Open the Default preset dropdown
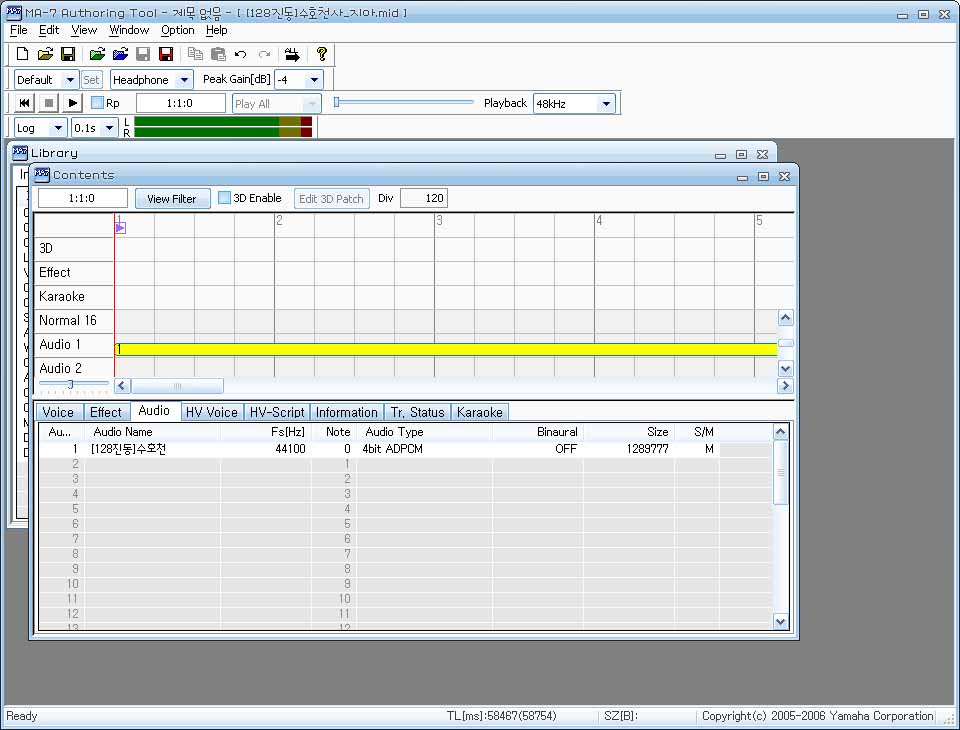 click(70, 80)
